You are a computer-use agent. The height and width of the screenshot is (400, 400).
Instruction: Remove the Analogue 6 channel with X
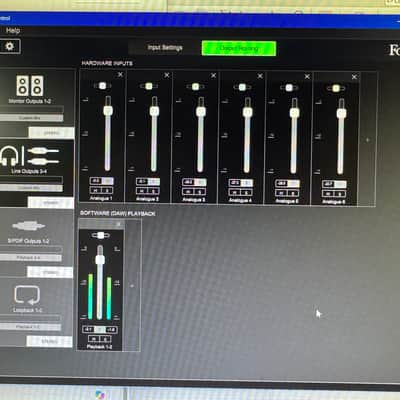354,77
